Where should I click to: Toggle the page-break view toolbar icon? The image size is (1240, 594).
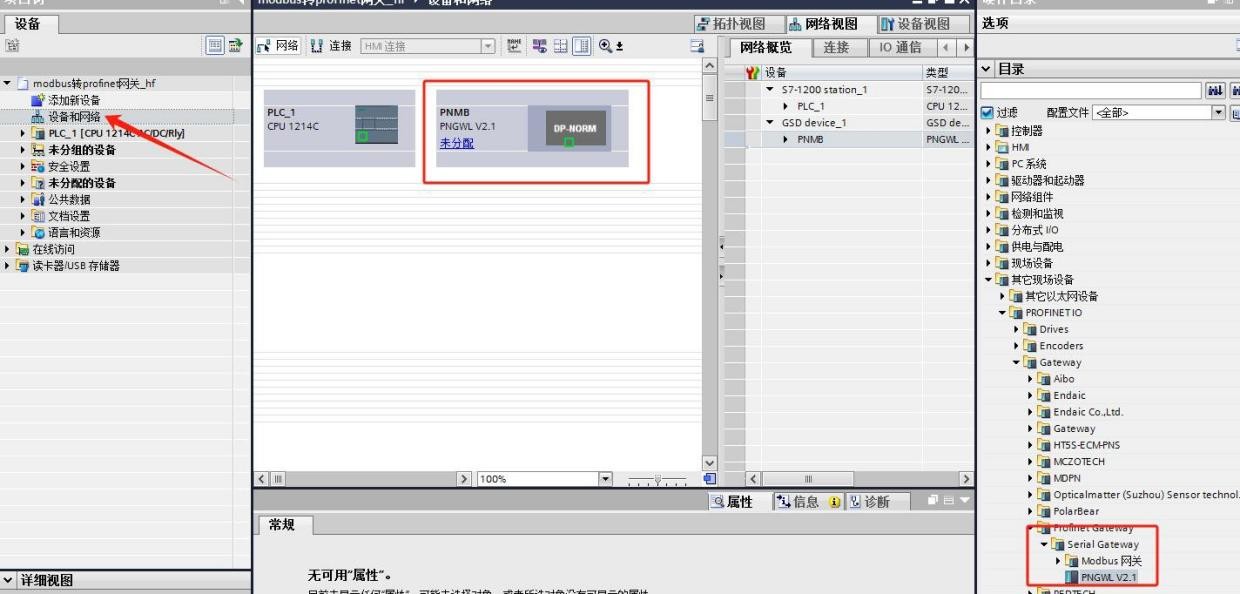point(581,46)
